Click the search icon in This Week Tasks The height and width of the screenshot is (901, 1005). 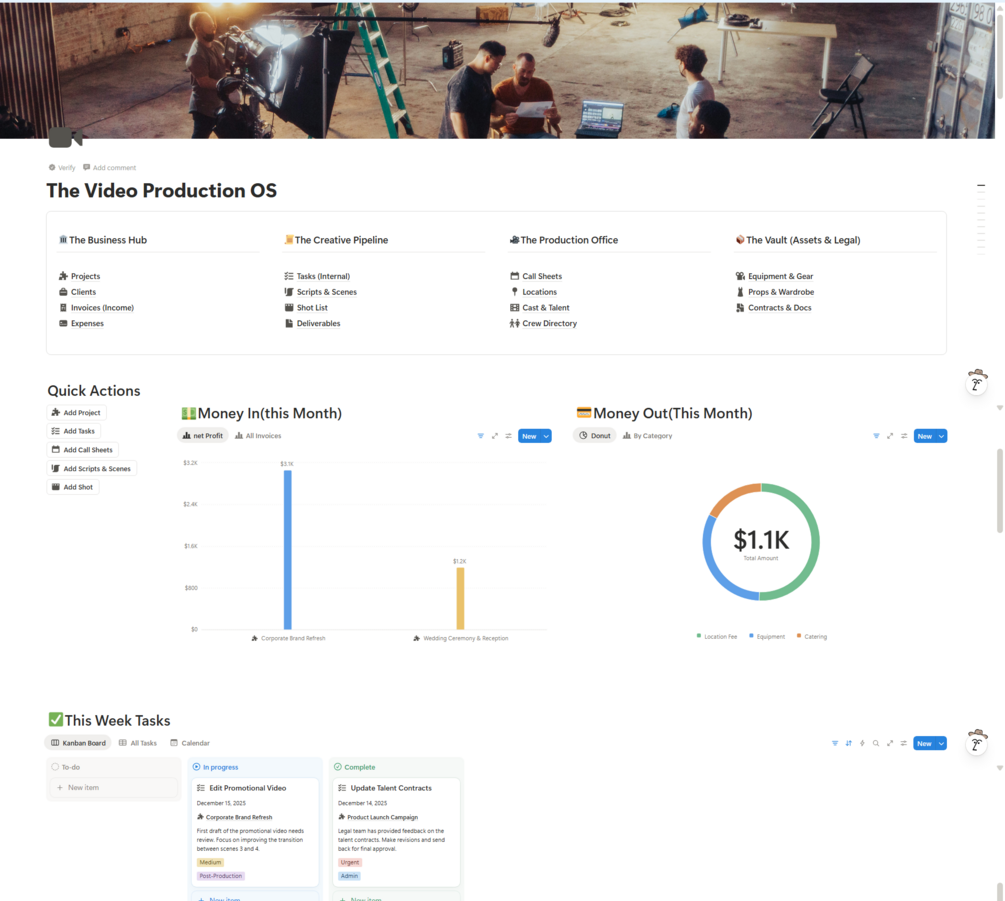(x=876, y=743)
